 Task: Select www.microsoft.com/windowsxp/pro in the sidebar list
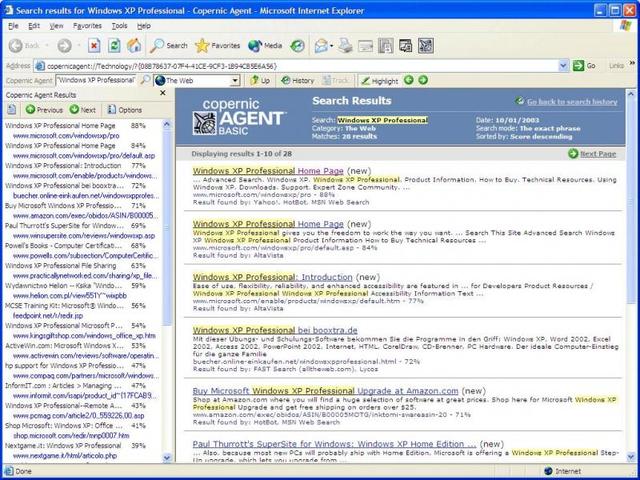66,136
